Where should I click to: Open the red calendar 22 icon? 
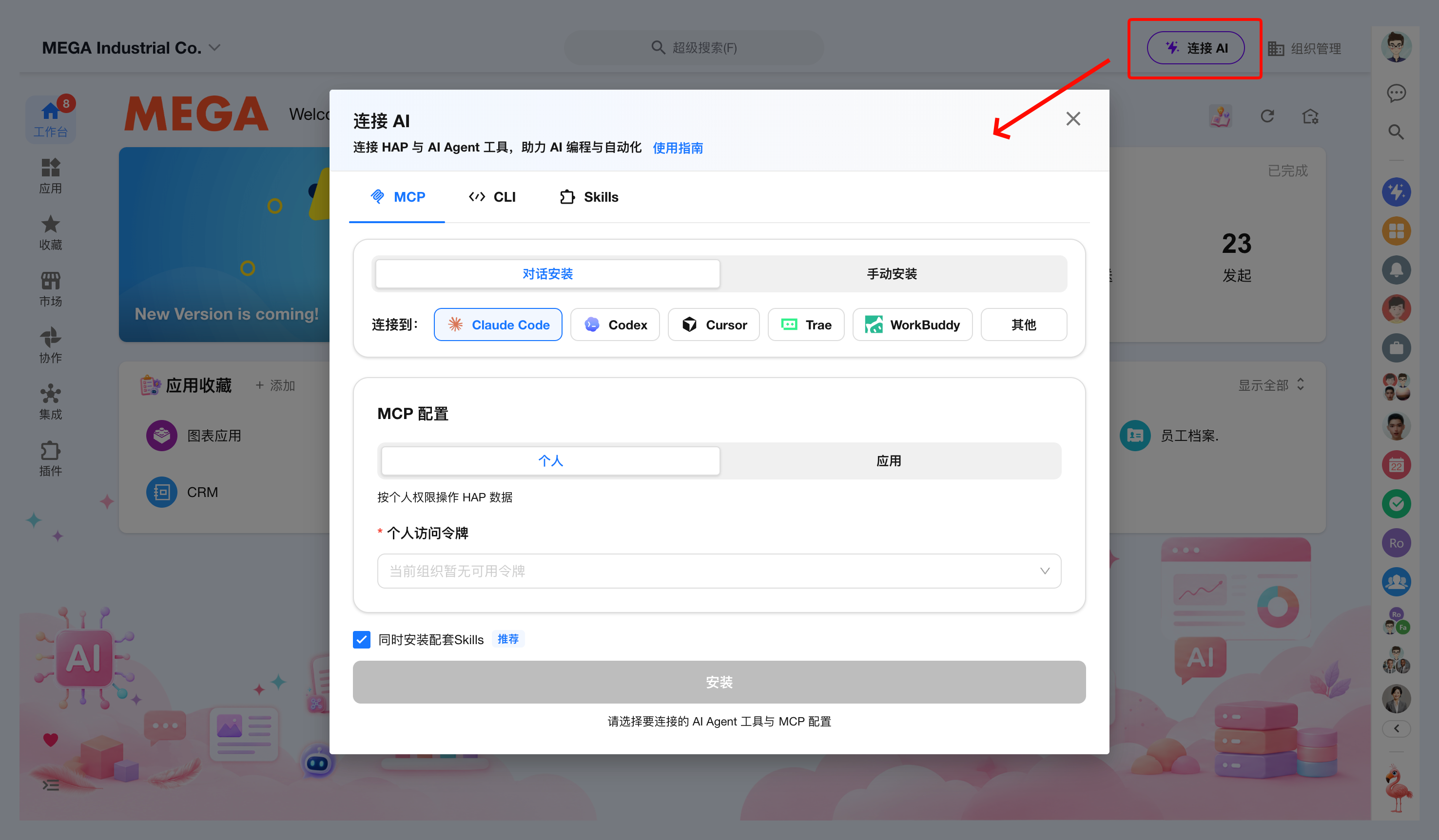coord(1396,465)
